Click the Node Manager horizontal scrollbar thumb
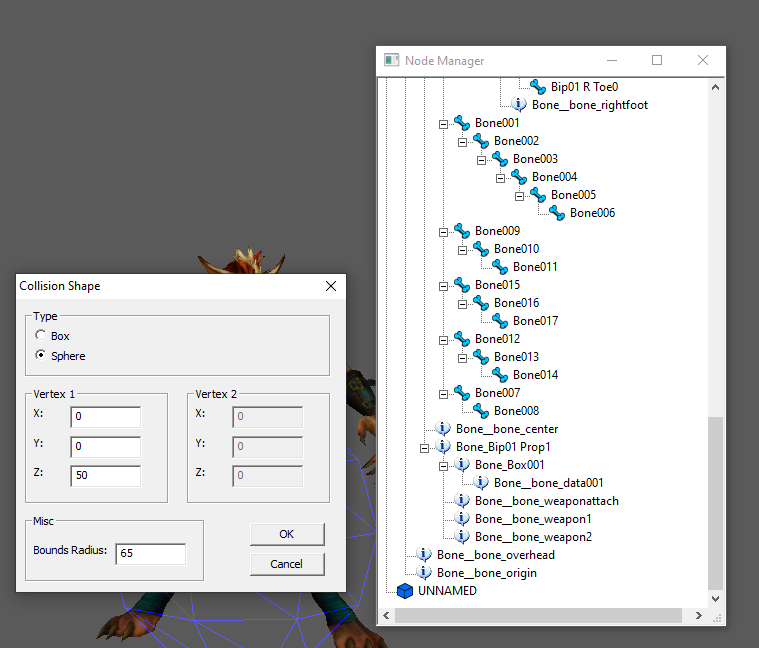This screenshot has height=648, width=759. (538, 615)
